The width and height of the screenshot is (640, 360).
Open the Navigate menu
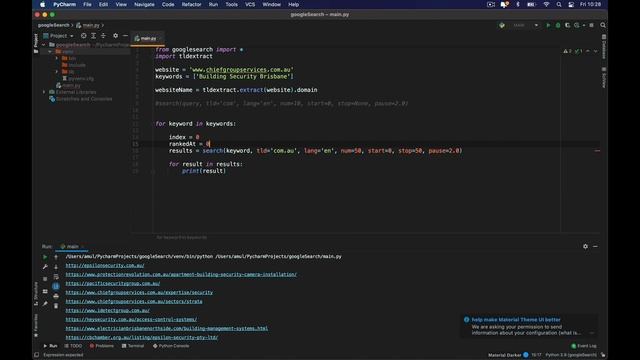coord(144,4)
